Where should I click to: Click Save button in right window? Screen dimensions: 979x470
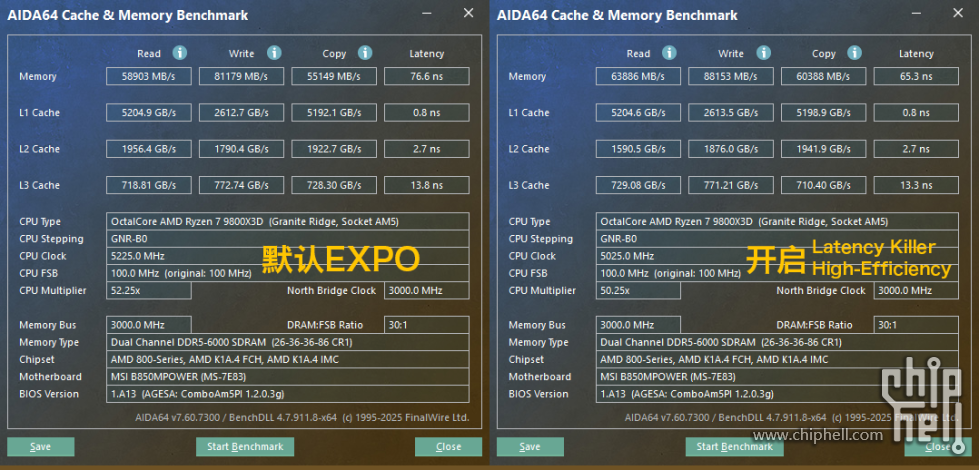(530, 446)
